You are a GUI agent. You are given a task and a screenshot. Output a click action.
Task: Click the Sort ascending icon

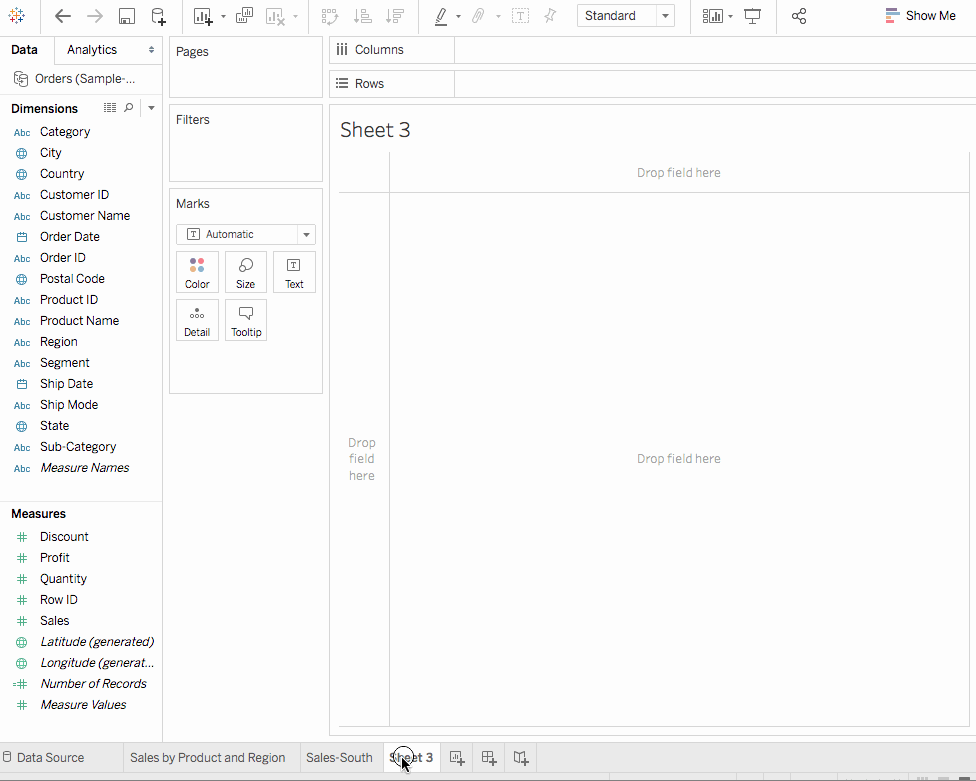362,16
